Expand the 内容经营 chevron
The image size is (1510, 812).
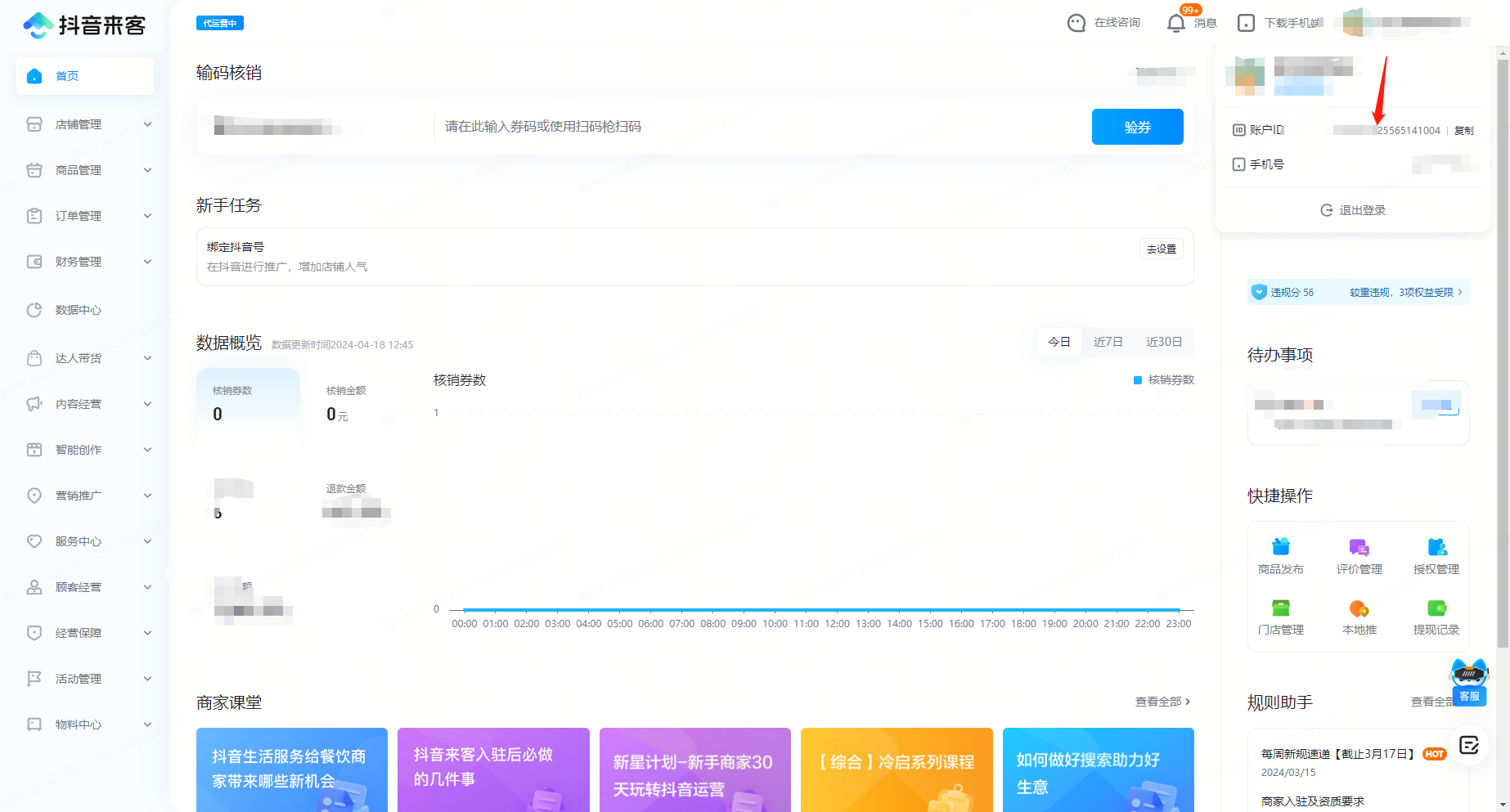pos(148,404)
